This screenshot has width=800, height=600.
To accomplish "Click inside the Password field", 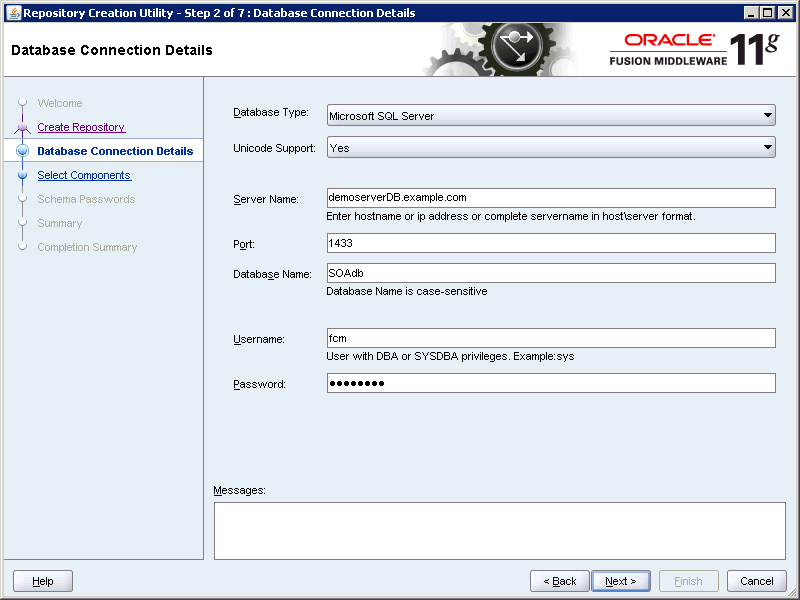I will (550, 383).
